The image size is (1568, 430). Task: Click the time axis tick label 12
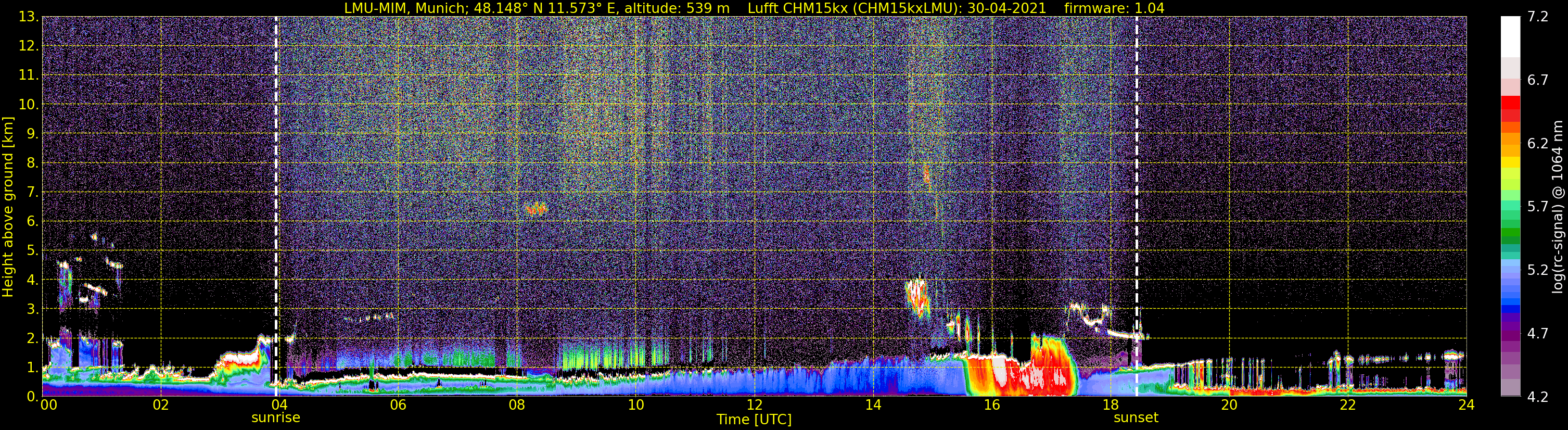(754, 406)
